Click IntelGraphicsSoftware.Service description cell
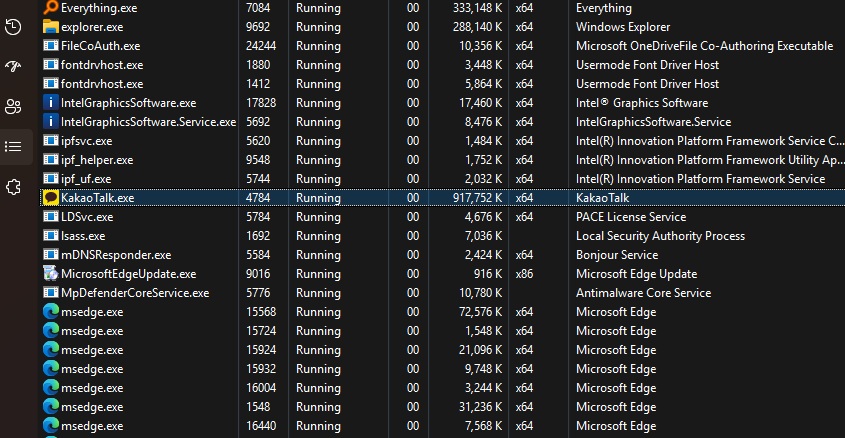This screenshot has width=845, height=438. 653,122
